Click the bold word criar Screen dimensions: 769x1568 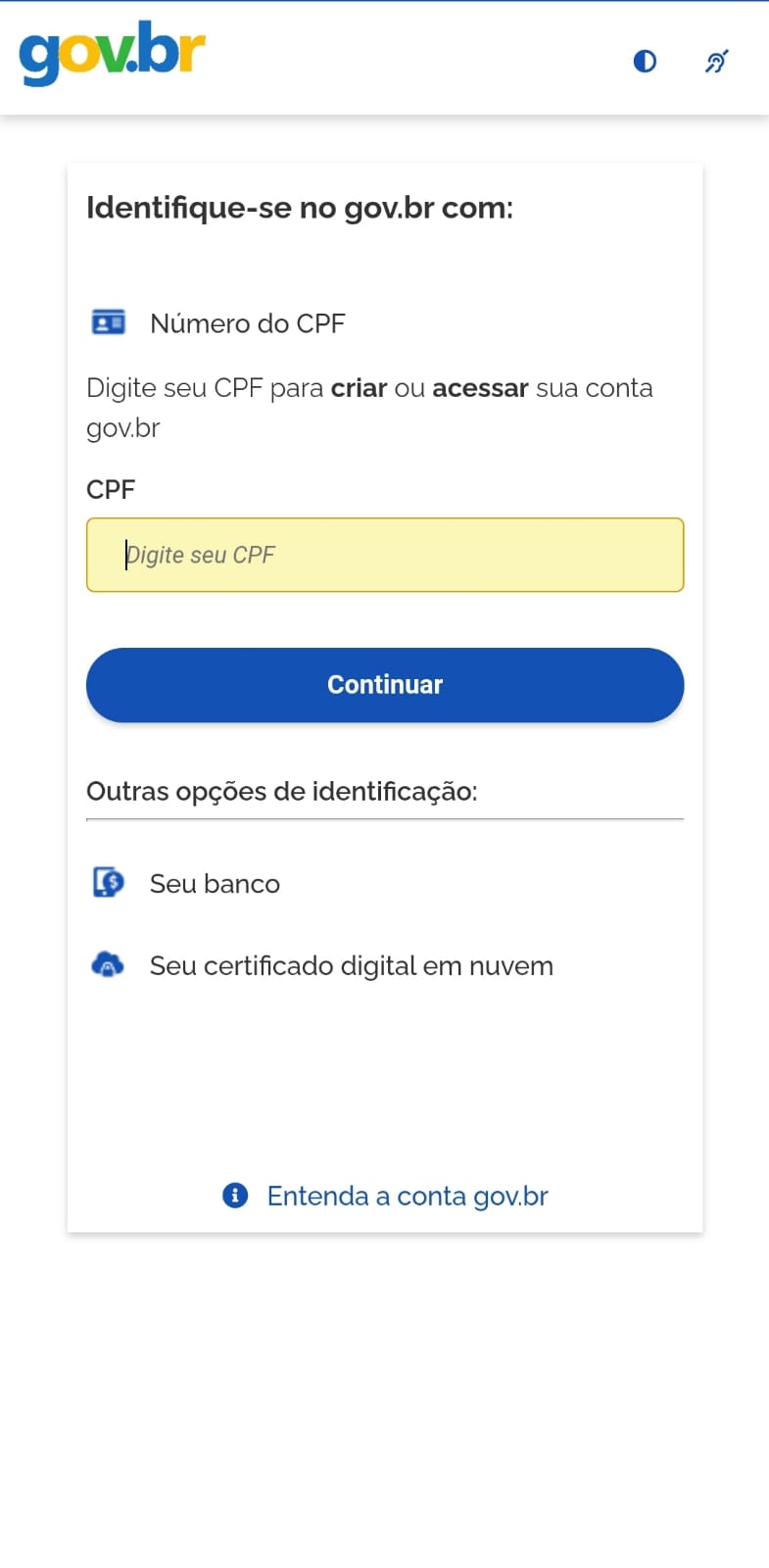[x=359, y=388]
